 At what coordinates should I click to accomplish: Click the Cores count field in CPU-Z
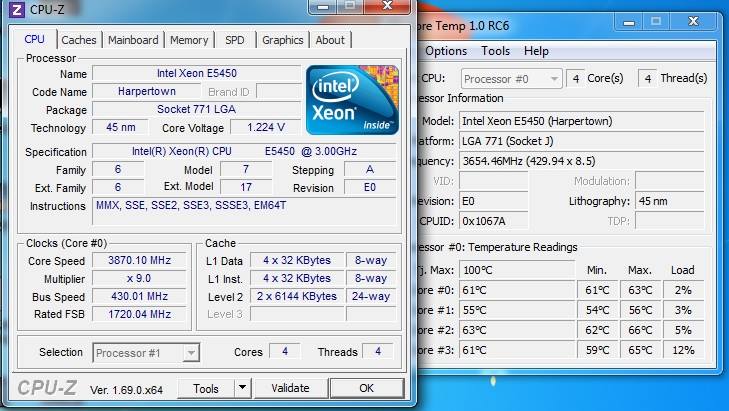pos(285,351)
